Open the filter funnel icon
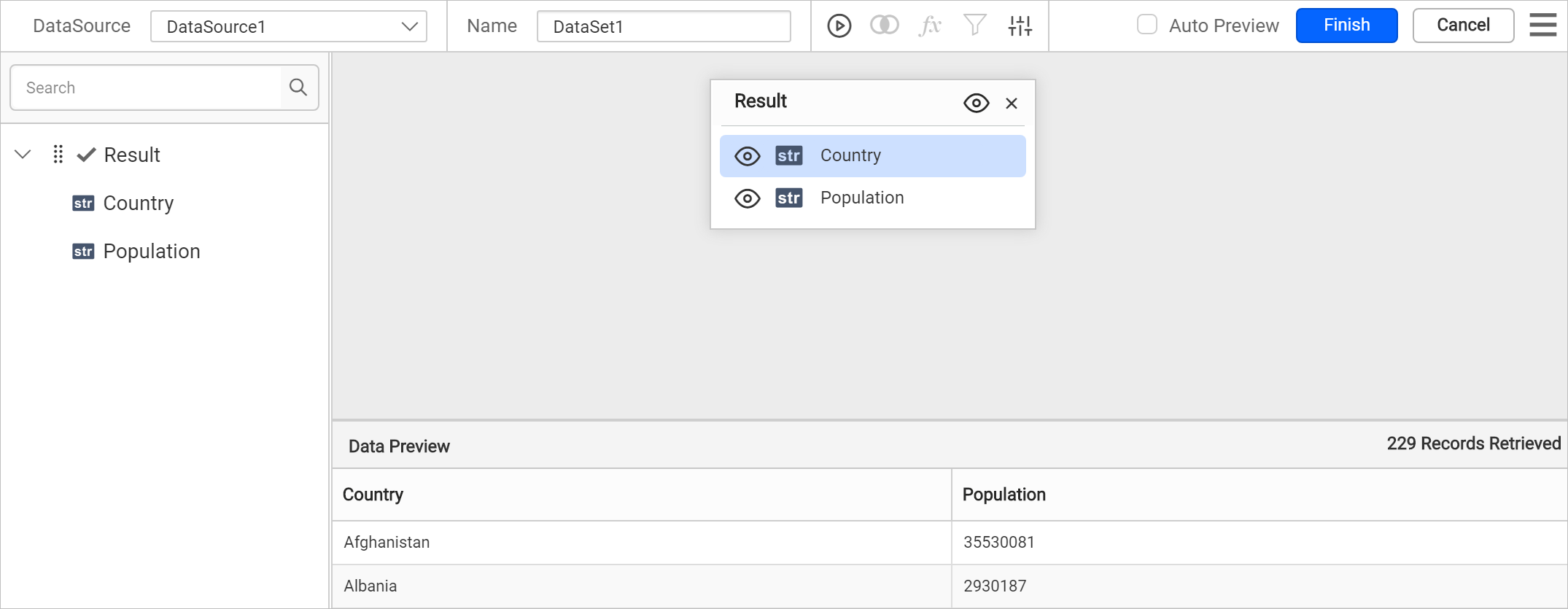The width and height of the screenshot is (1568, 609). pyautogui.click(x=974, y=26)
